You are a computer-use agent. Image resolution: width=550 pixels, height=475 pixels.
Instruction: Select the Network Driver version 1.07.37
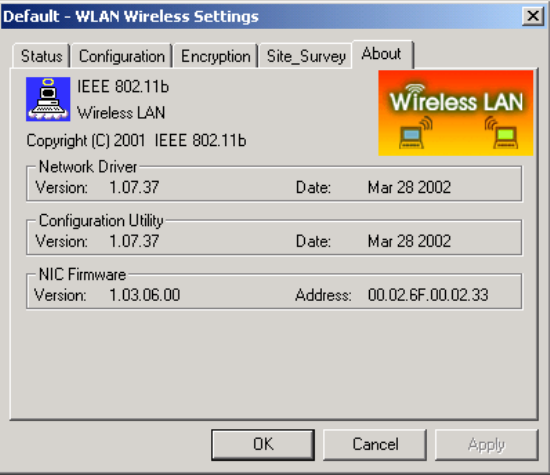[x=134, y=187]
